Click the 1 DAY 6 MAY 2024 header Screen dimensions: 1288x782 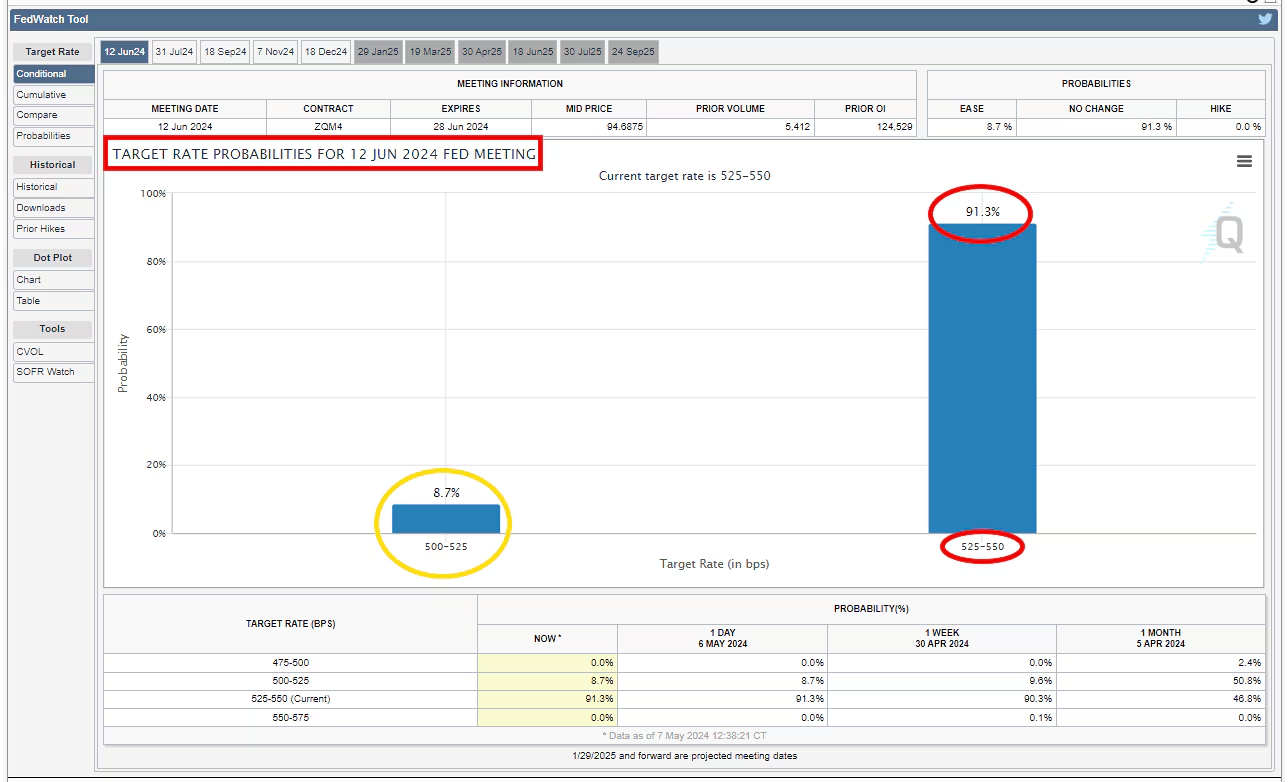pos(722,639)
